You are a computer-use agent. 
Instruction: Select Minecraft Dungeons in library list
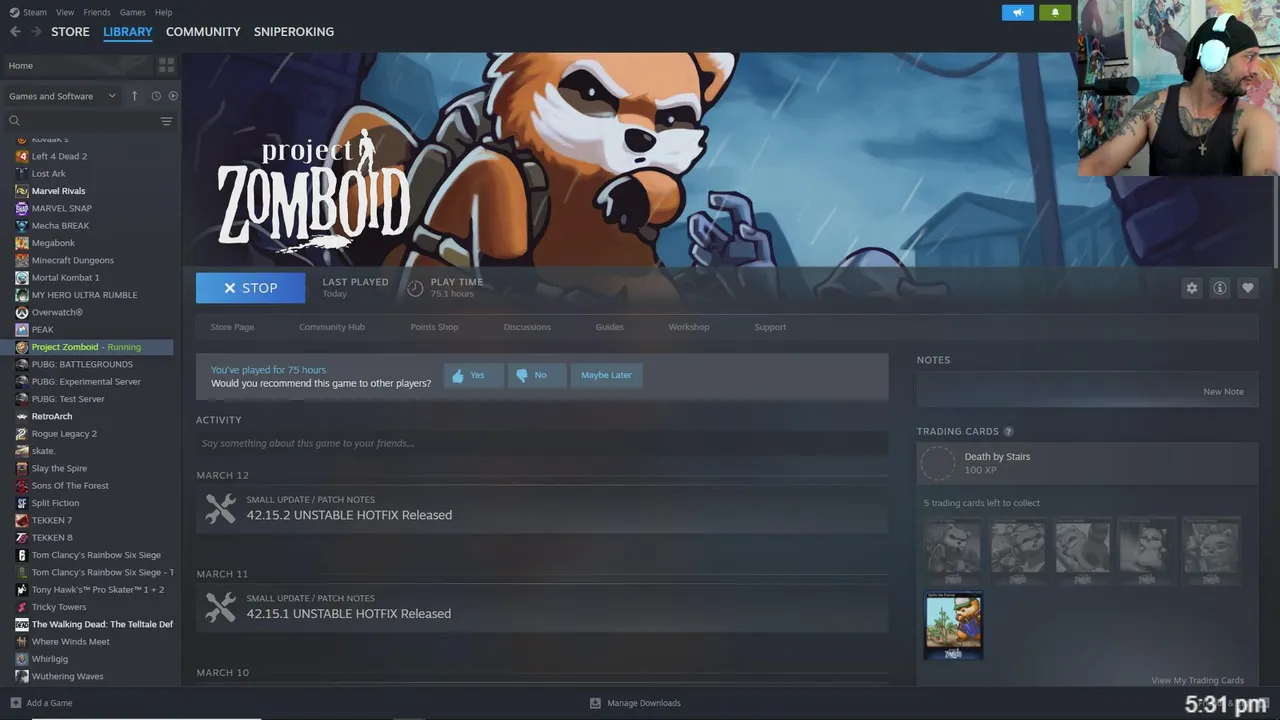(x=72, y=260)
